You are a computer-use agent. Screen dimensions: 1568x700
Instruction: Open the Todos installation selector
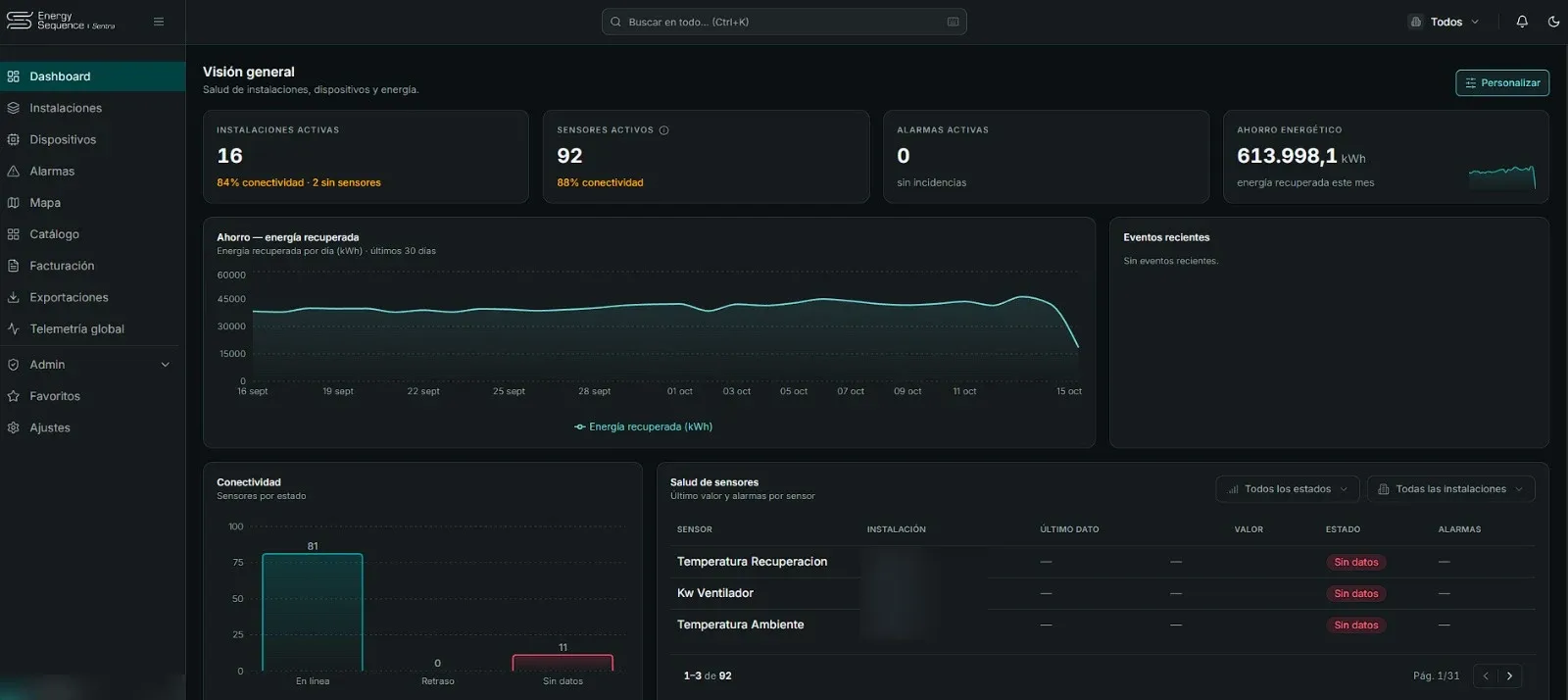click(1445, 22)
